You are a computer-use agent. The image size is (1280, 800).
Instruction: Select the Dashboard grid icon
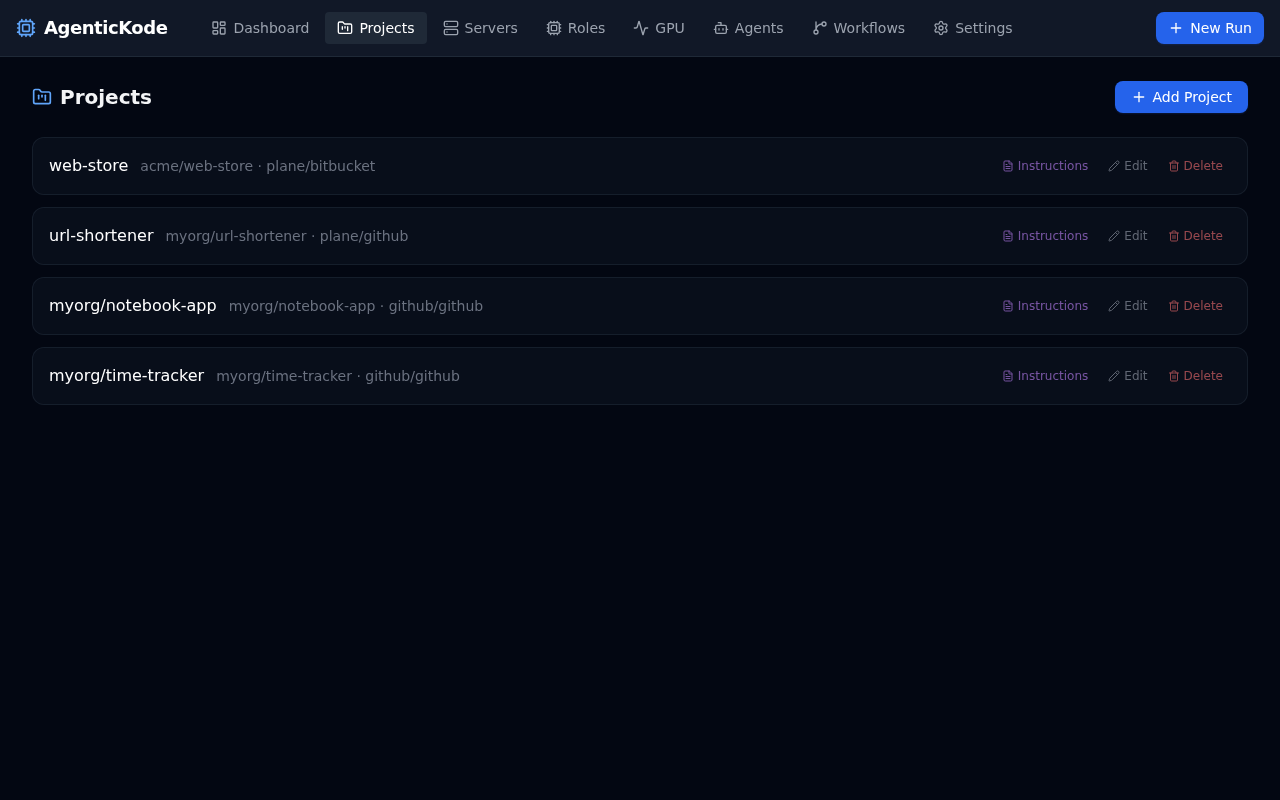coord(217,28)
